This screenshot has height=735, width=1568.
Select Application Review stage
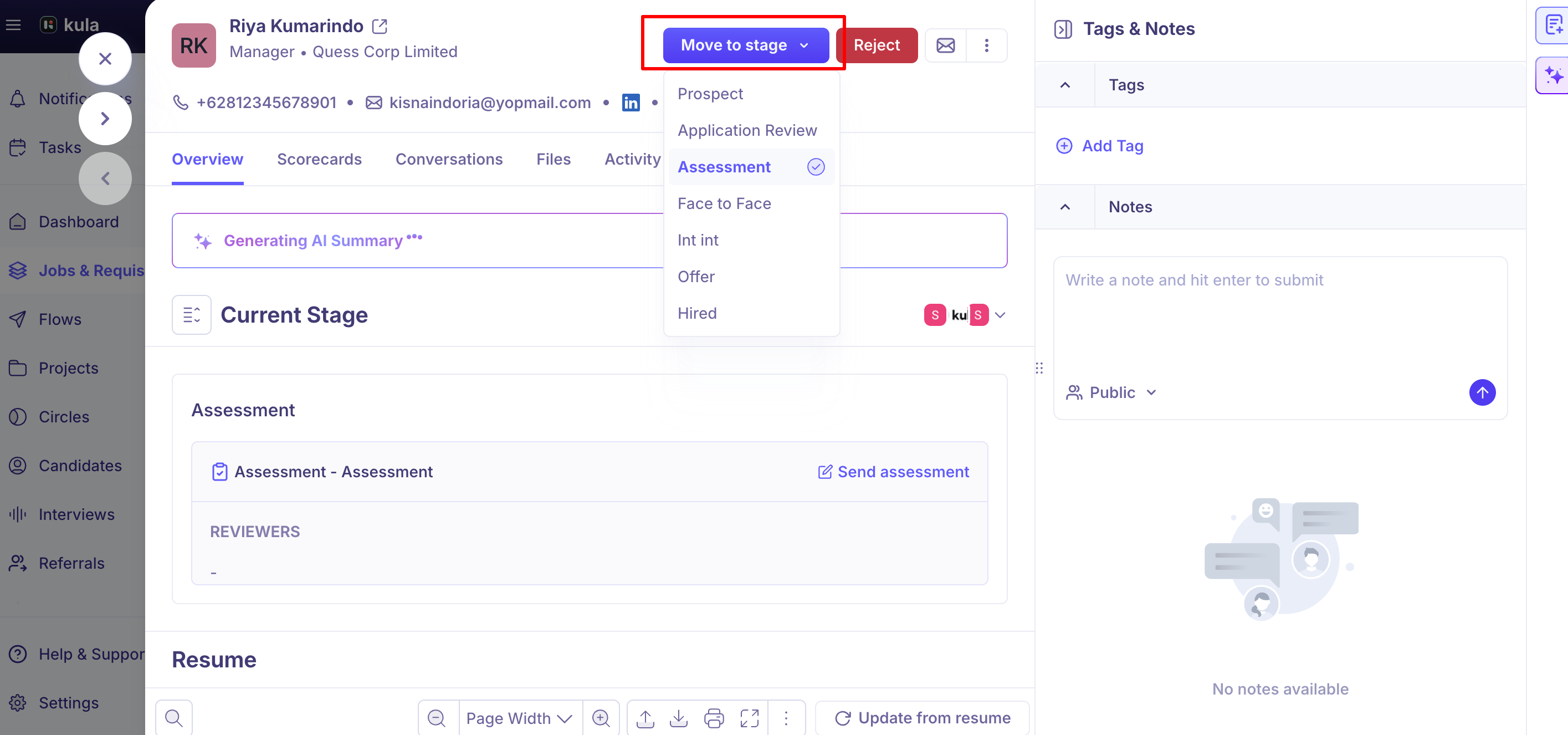tap(751, 130)
